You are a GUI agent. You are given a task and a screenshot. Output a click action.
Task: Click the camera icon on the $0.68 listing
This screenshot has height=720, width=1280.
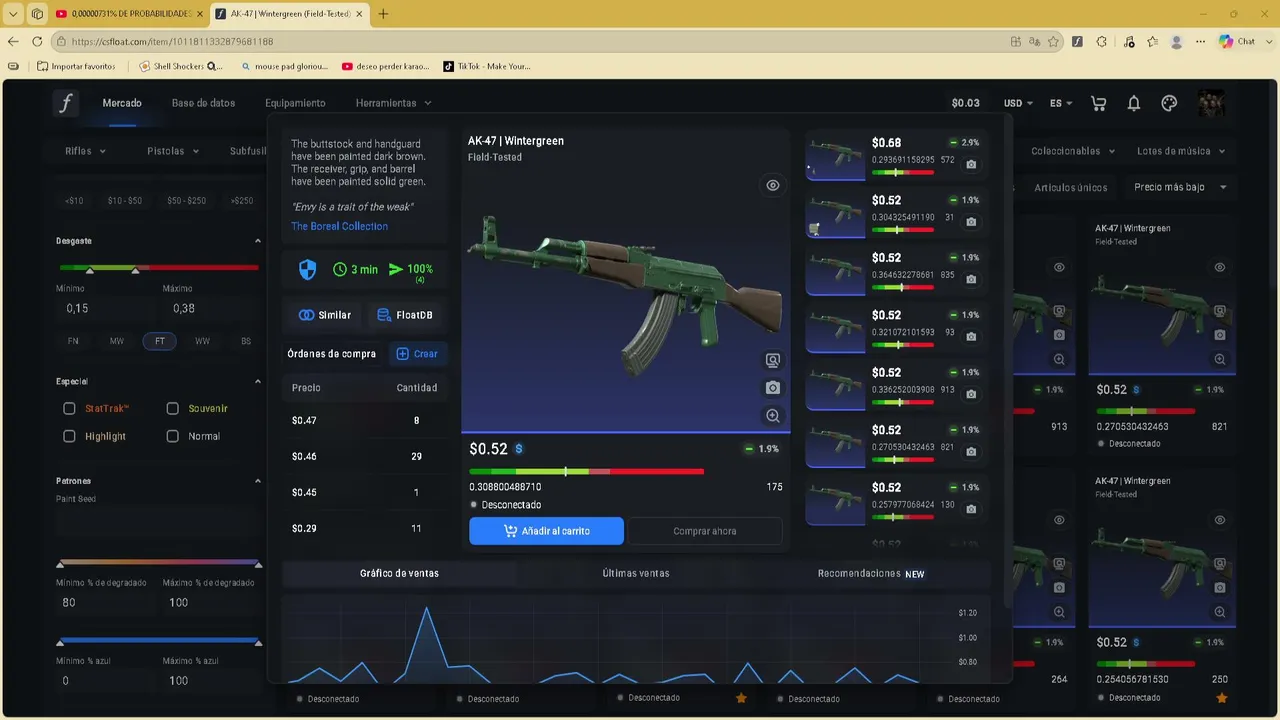971,165
